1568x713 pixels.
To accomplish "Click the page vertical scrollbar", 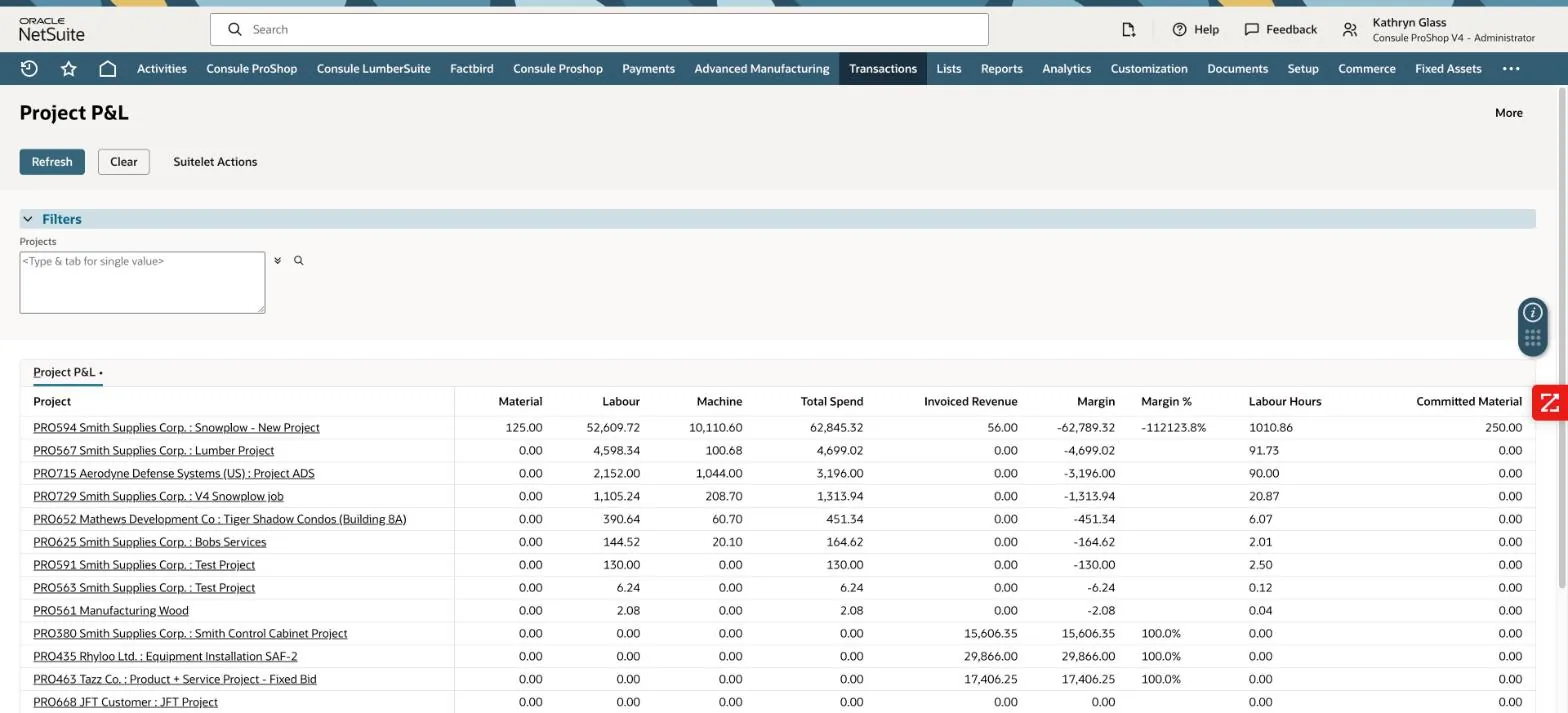I will point(1562,337).
